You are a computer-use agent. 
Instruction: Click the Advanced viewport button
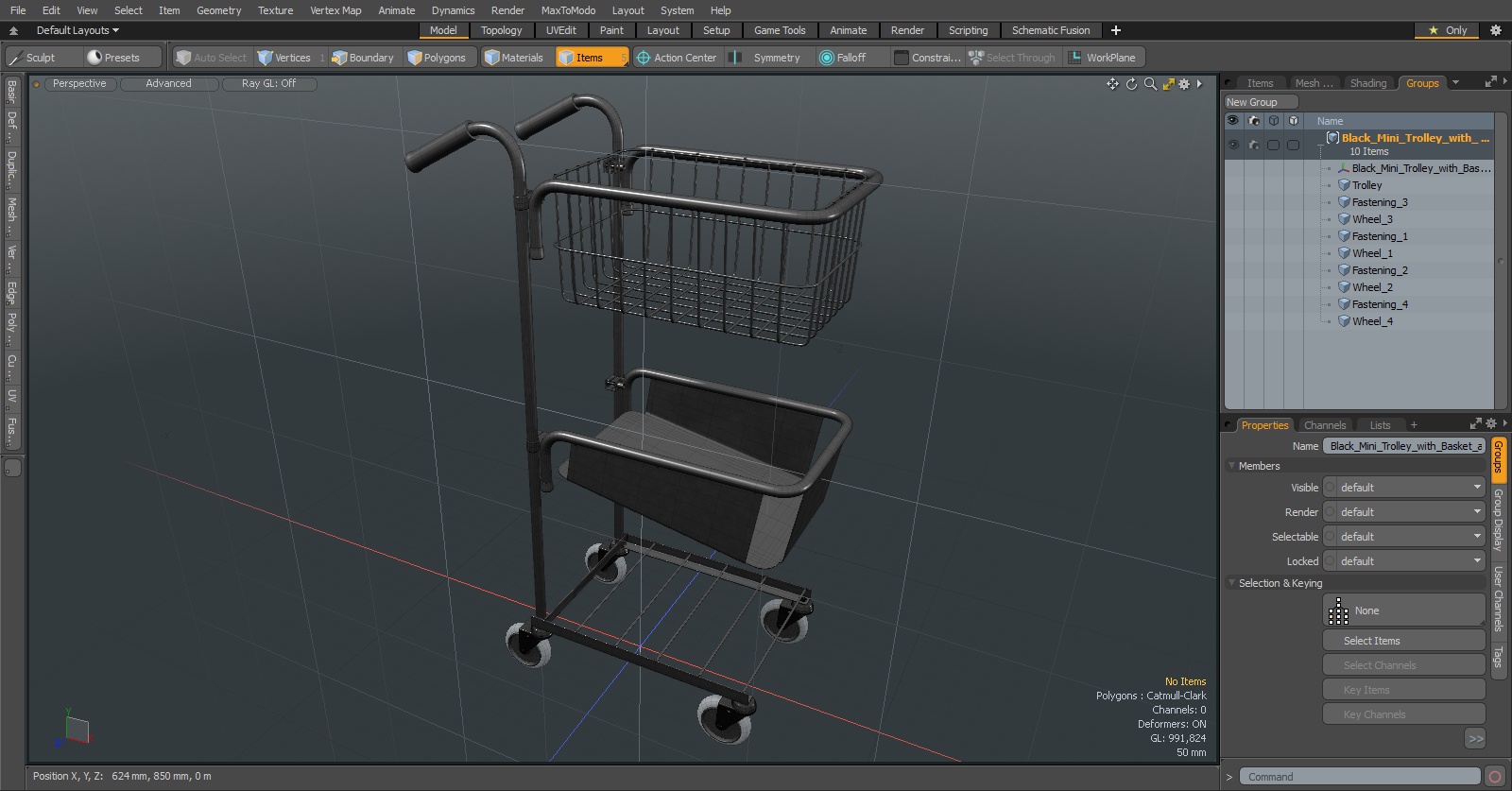tap(168, 83)
